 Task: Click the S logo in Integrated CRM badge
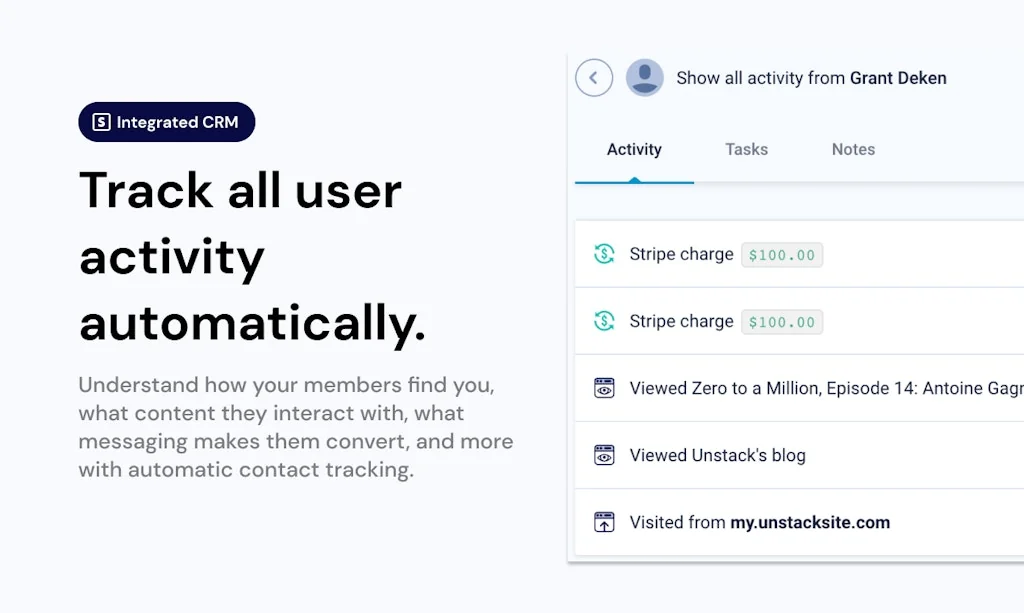101,122
